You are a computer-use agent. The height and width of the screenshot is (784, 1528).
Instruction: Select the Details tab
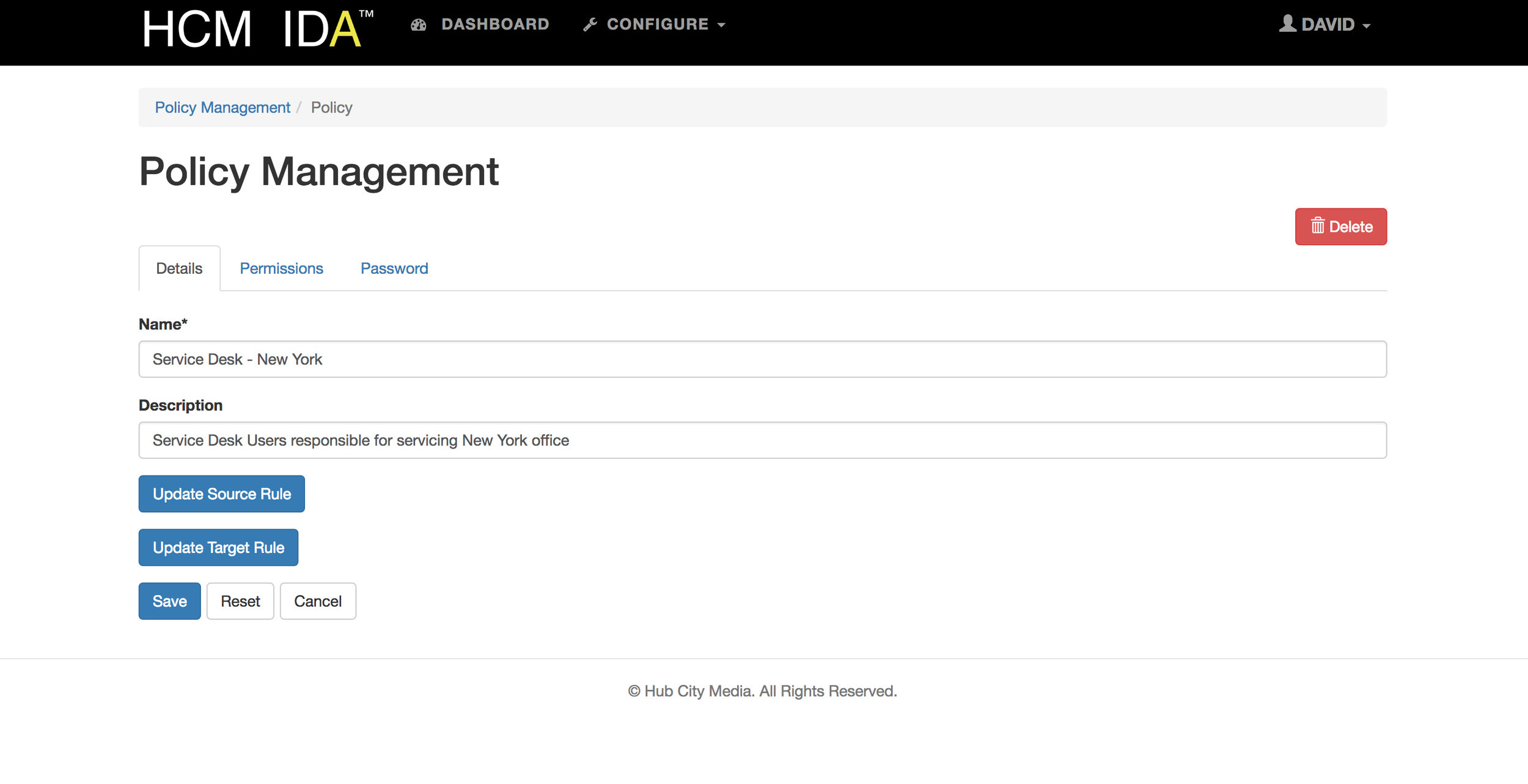[x=179, y=268]
